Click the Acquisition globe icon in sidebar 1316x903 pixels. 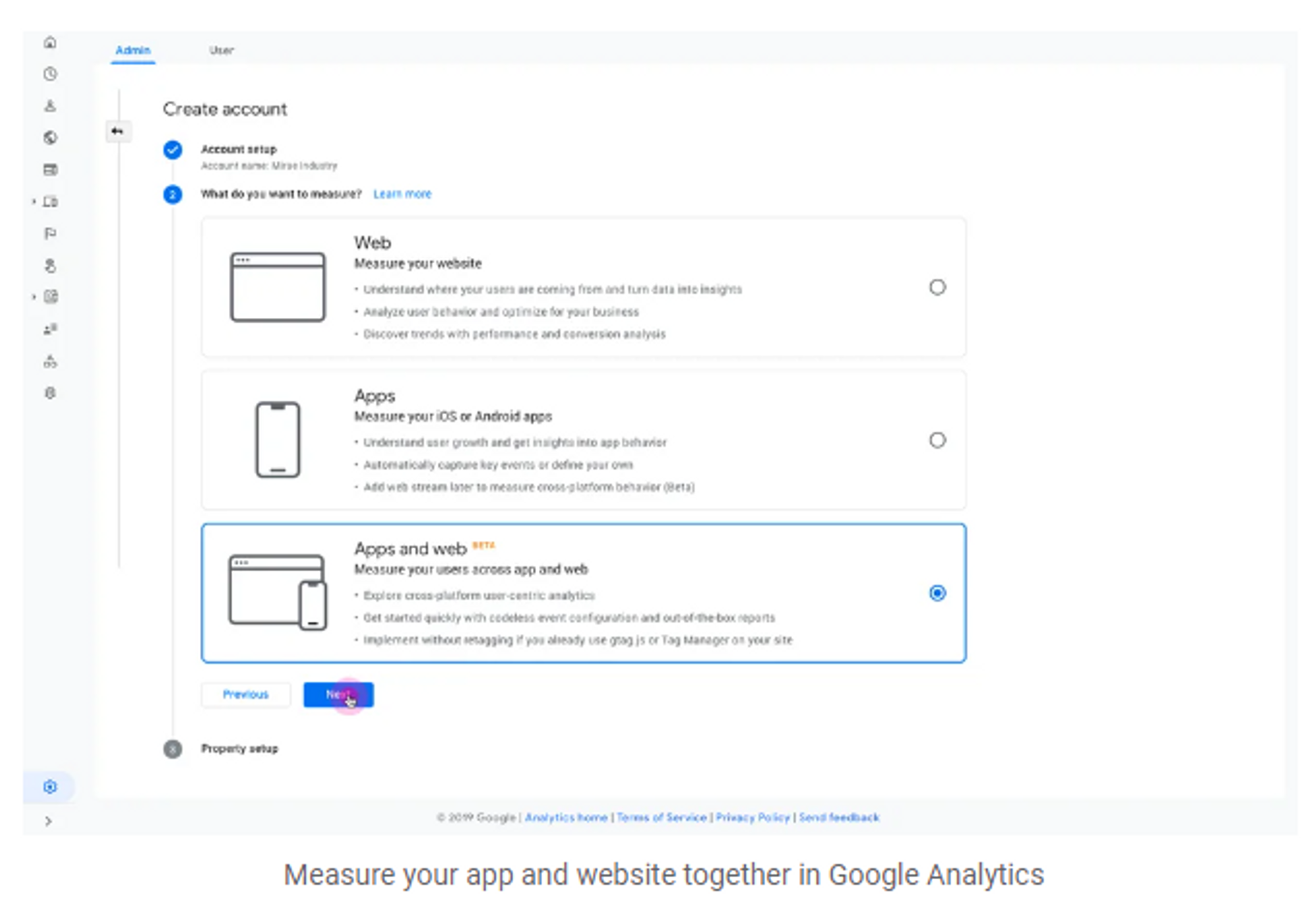pos(50,138)
